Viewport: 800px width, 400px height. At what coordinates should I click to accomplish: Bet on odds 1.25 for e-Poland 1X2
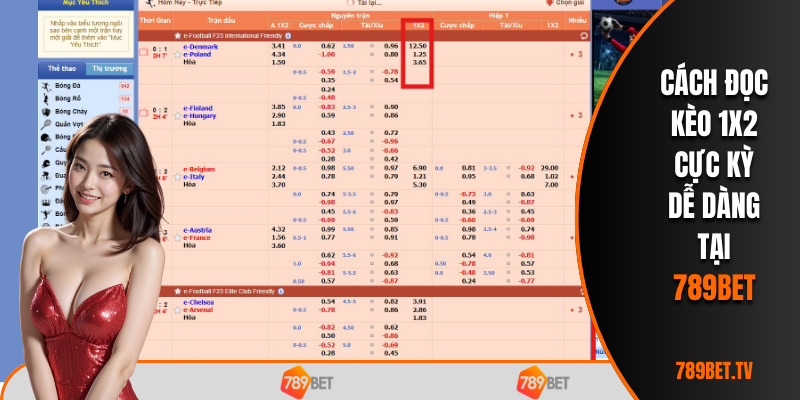(420, 54)
